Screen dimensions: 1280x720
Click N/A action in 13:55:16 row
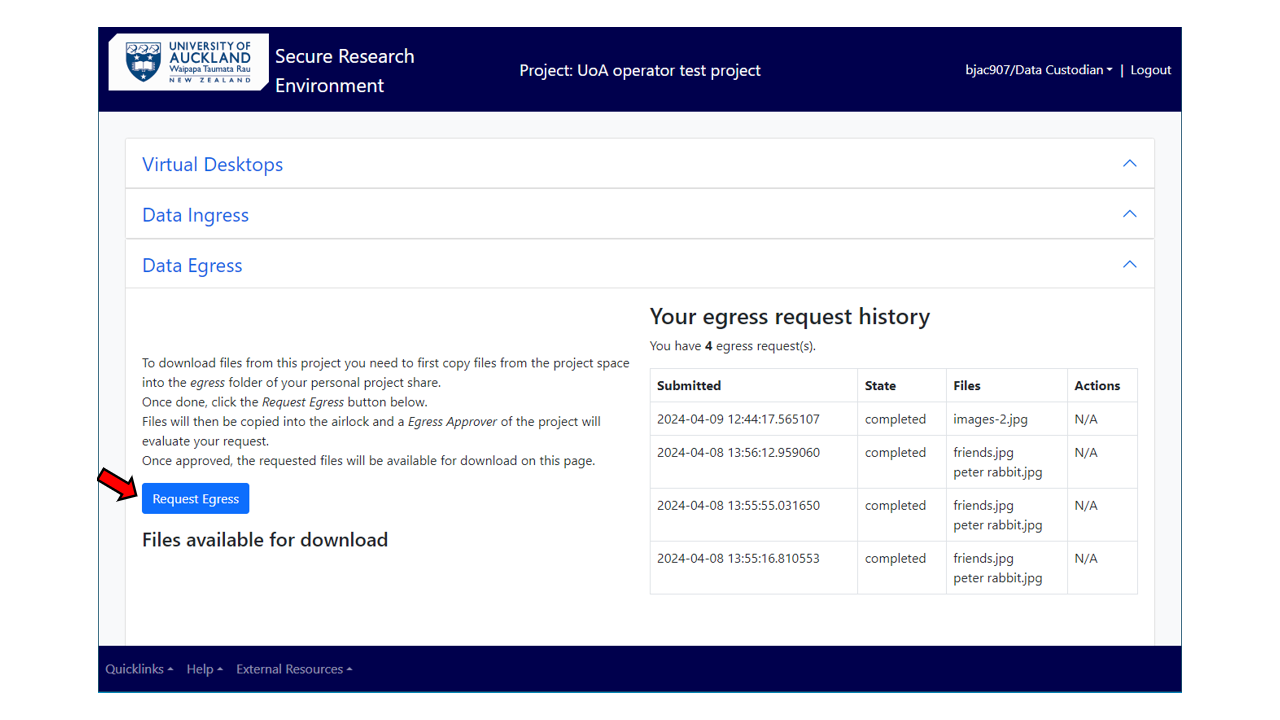(1086, 558)
